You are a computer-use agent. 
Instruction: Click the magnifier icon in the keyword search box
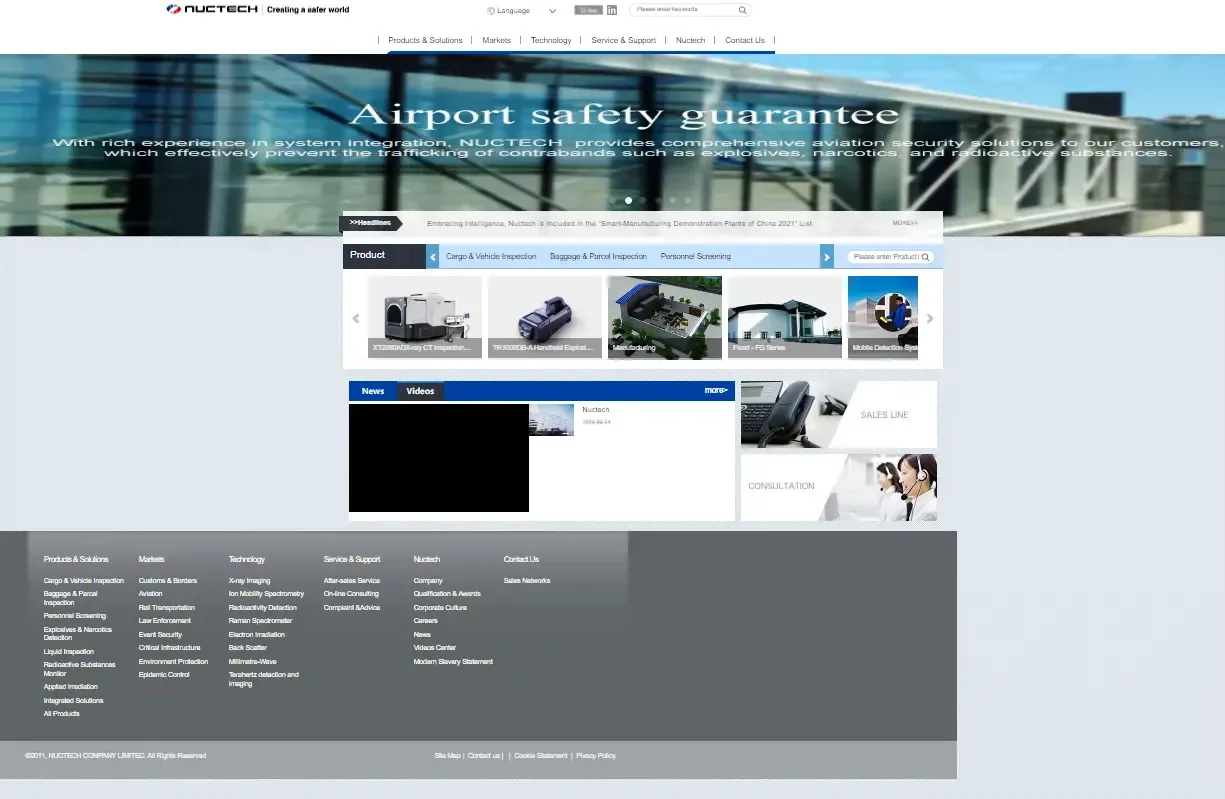(742, 10)
